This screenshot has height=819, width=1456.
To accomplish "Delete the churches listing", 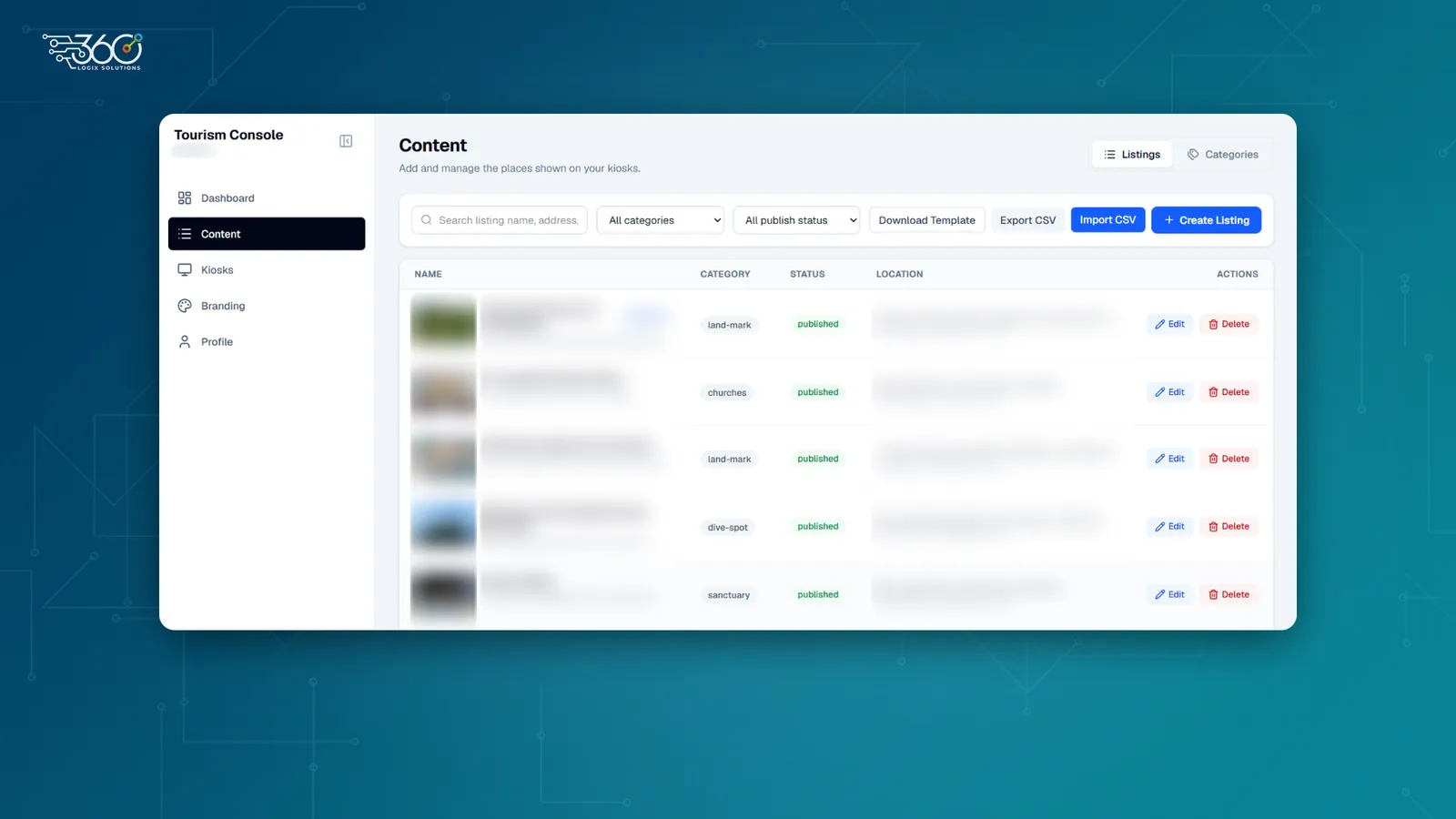I will point(1228,392).
